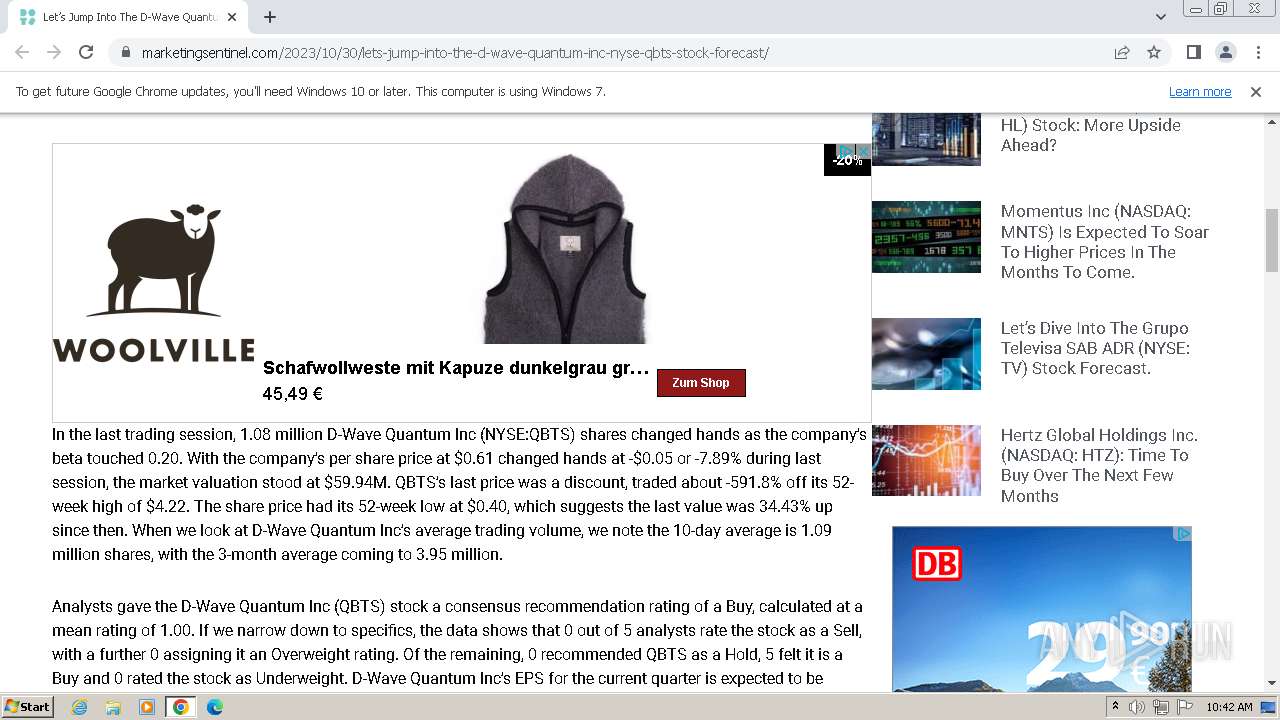Image resolution: width=1280 pixels, height=720 pixels.
Task: Open Grupo Televisa SAB ADR stock forecast link
Action: (x=1095, y=348)
